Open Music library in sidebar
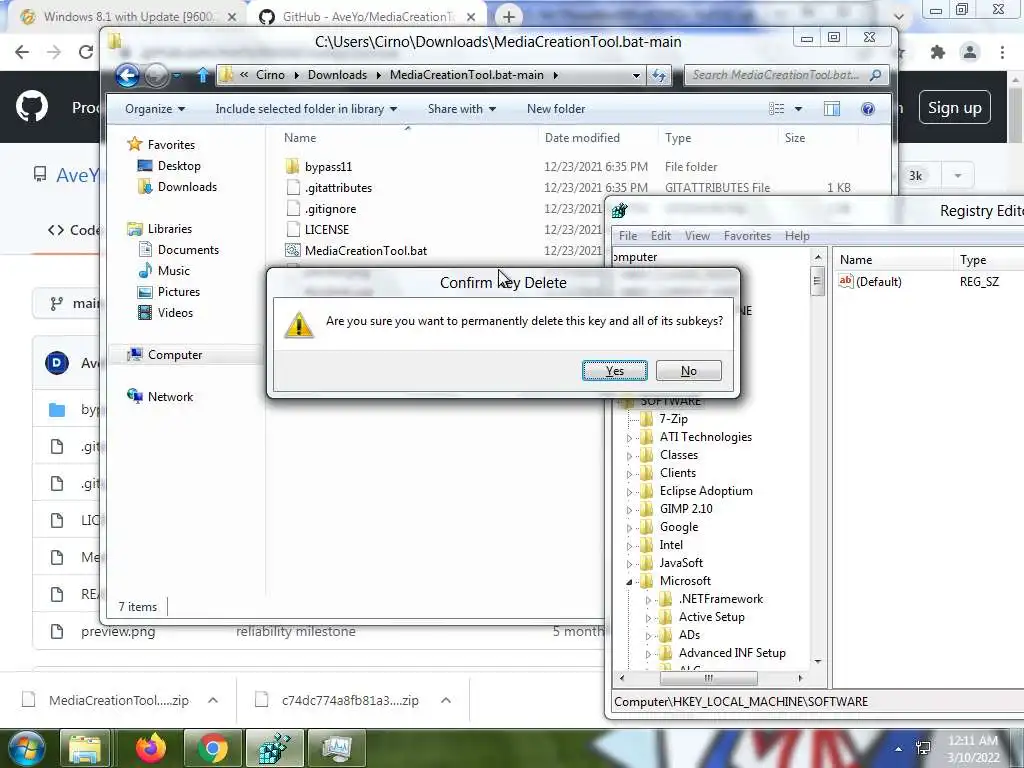This screenshot has height=768, width=1024. [174, 270]
